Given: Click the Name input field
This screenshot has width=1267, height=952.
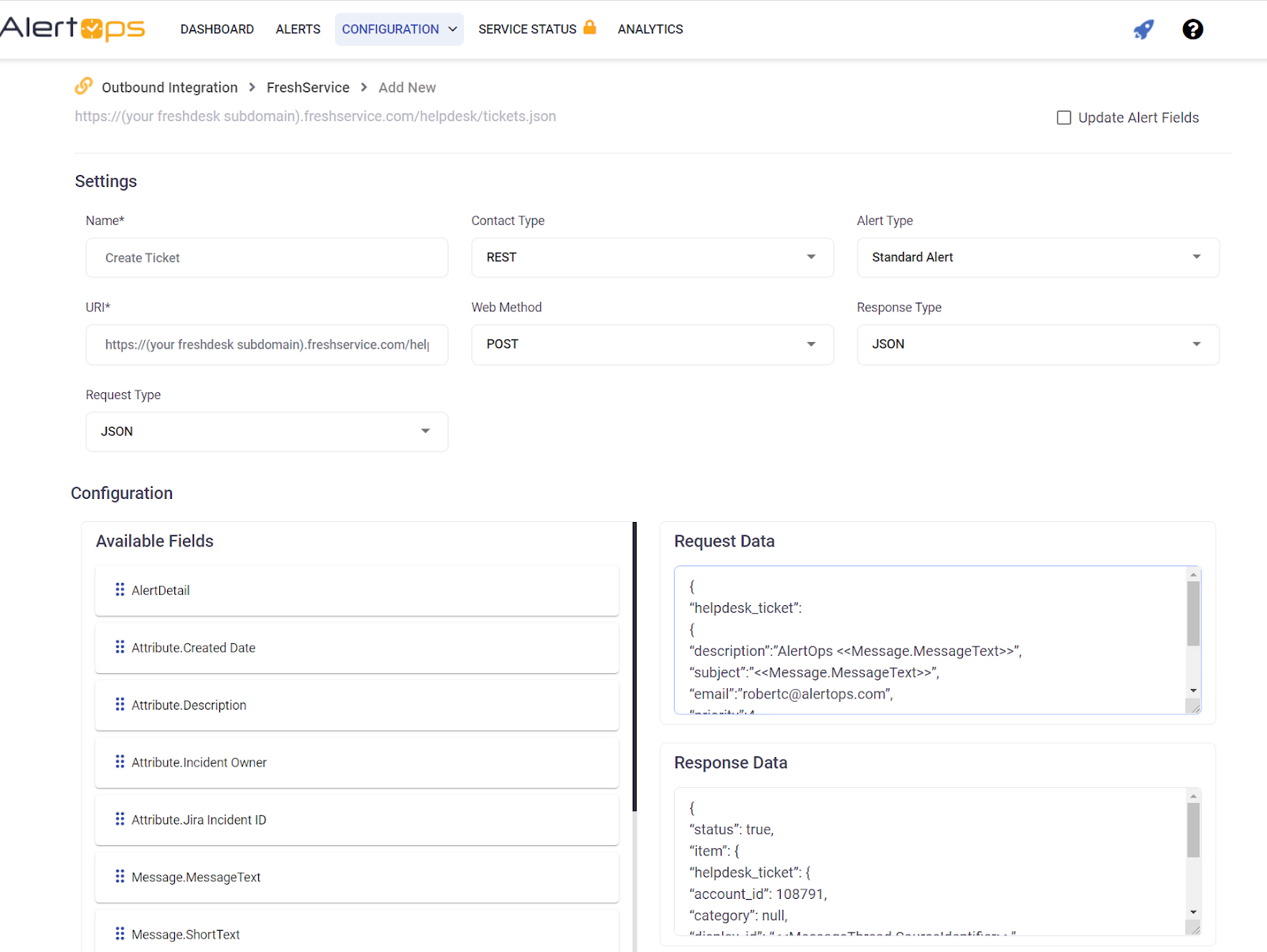Looking at the screenshot, I should pos(266,258).
